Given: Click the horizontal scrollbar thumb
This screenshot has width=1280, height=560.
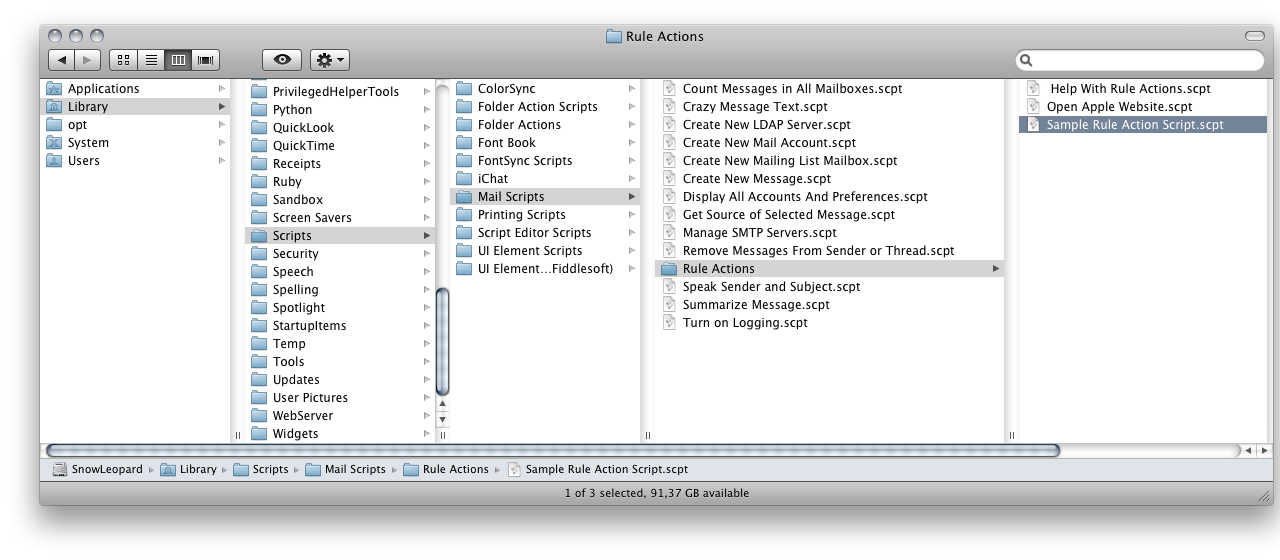Looking at the screenshot, I should click(x=553, y=451).
